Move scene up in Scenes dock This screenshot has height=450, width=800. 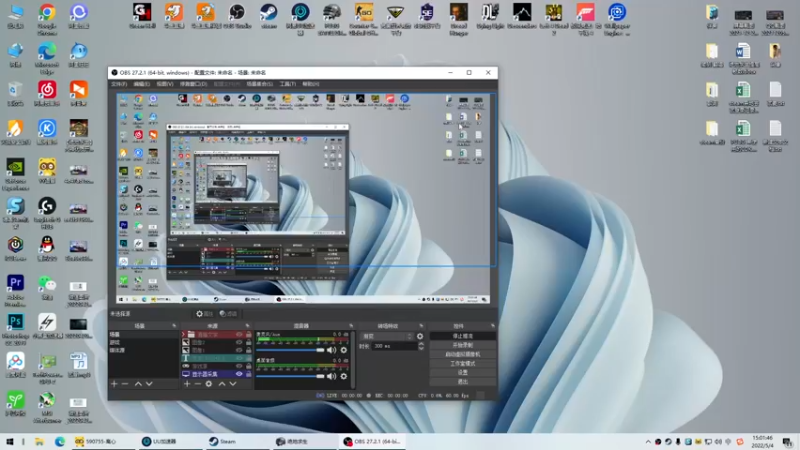click(138, 384)
